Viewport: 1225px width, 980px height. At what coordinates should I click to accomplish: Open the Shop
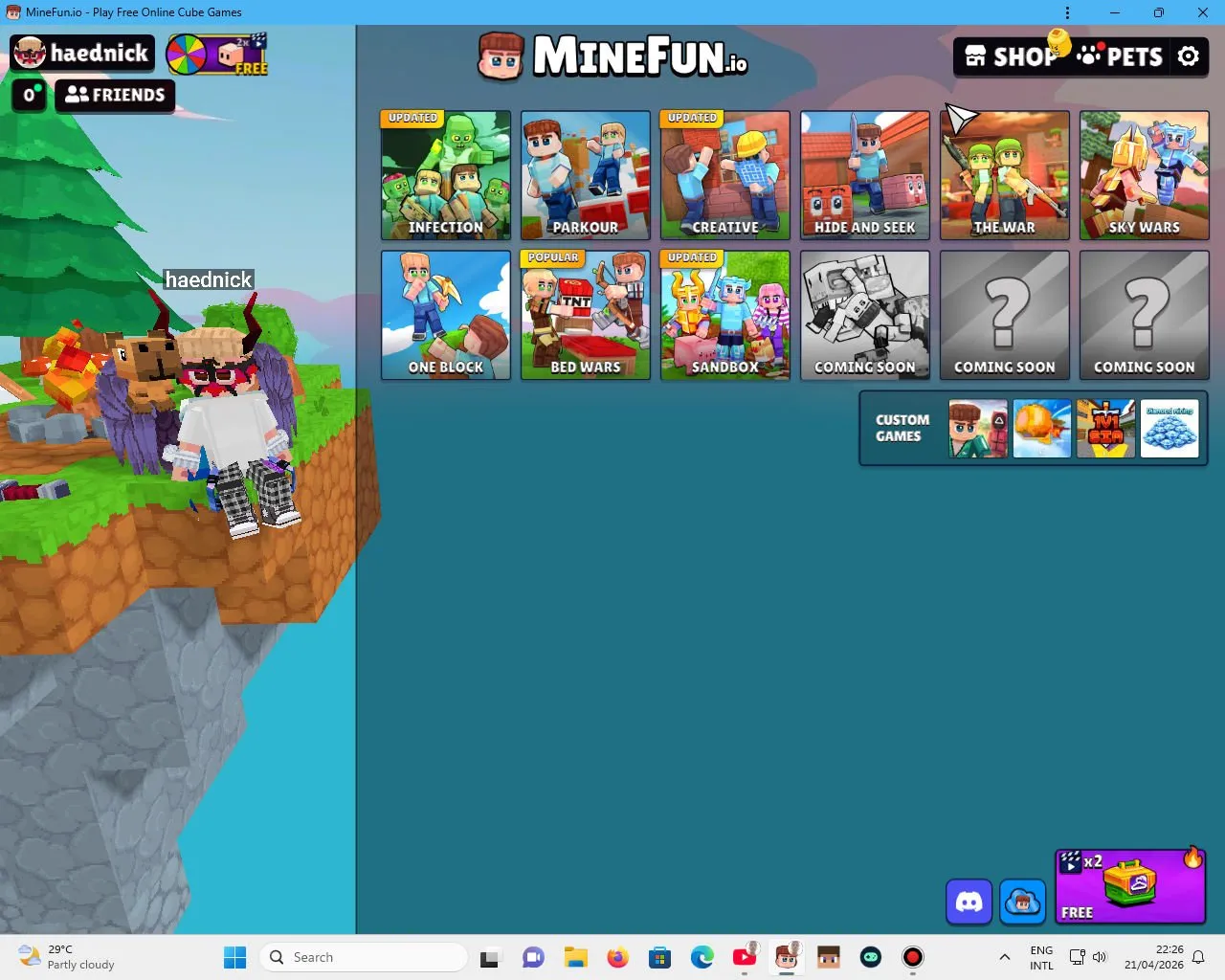click(x=1013, y=56)
